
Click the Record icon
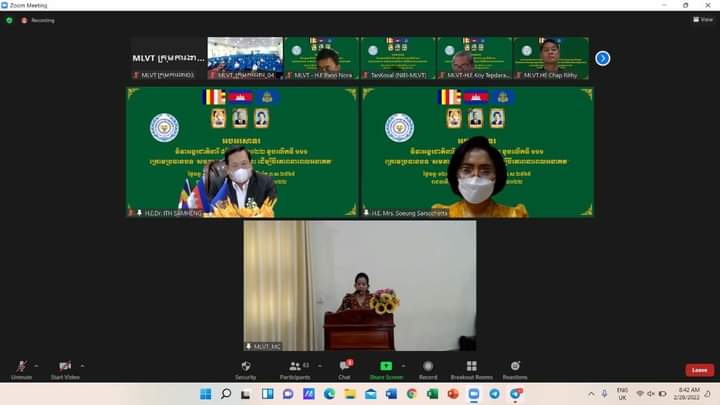click(x=428, y=368)
